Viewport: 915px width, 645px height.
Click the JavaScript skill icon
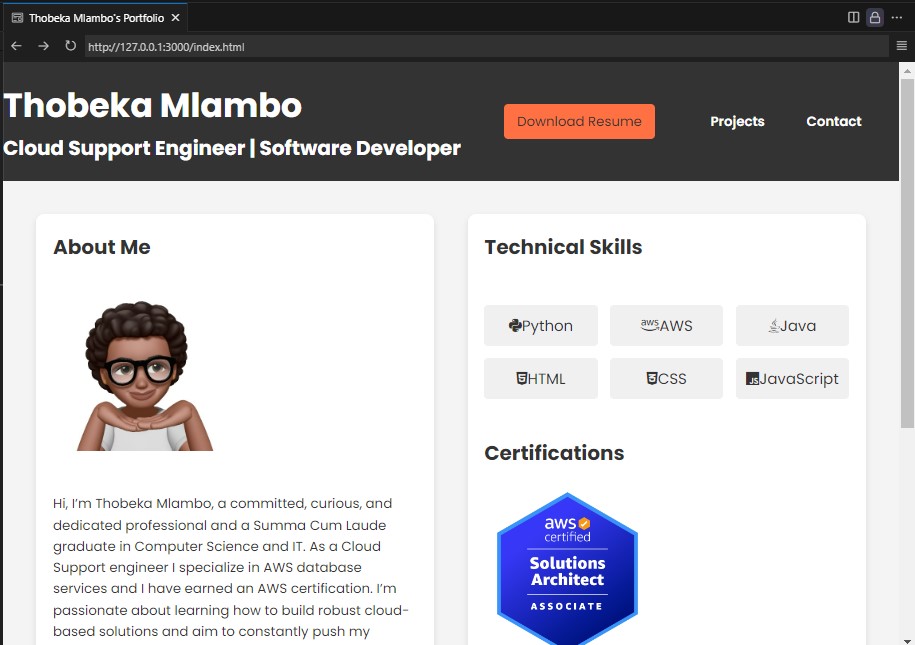click(752, 379)
